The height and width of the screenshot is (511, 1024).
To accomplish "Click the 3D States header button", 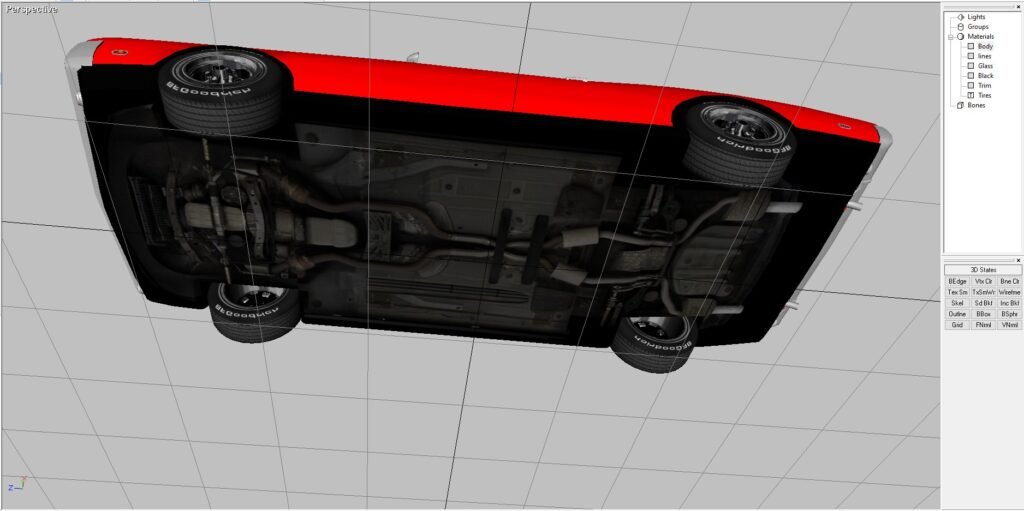I will 983,270.
